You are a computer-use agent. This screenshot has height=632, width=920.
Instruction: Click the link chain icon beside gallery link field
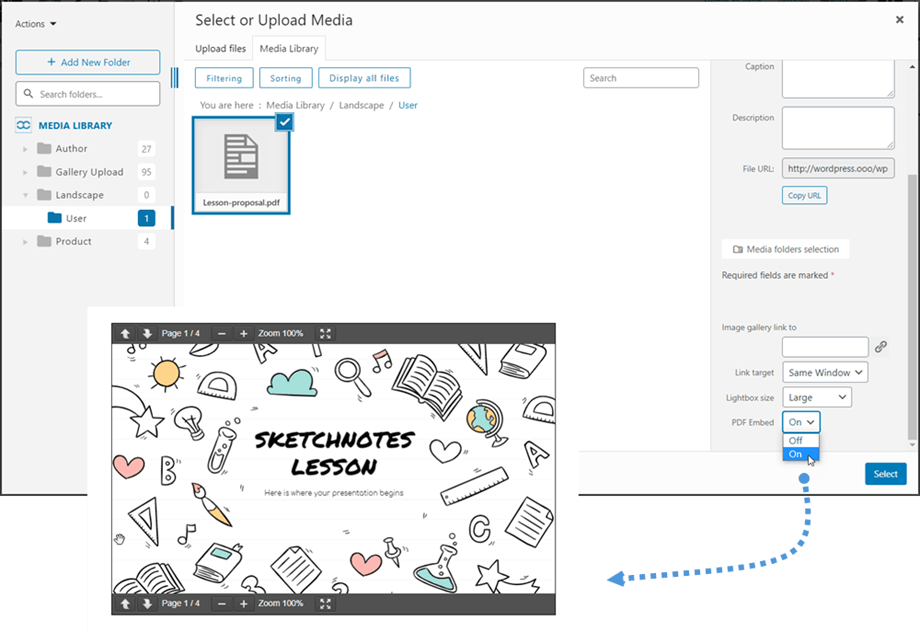coord(881,347)
